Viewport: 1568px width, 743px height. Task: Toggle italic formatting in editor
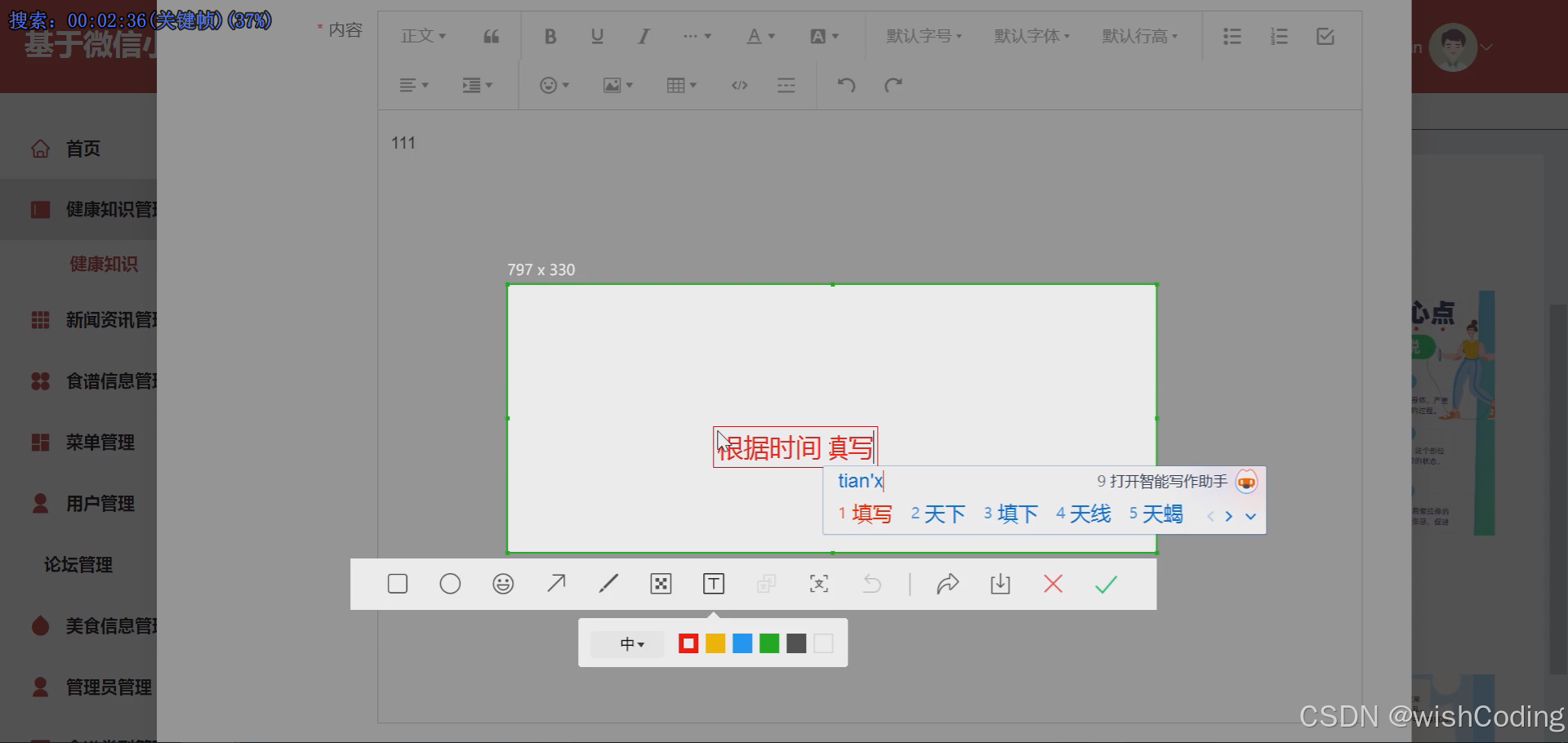tap(644, 36)
